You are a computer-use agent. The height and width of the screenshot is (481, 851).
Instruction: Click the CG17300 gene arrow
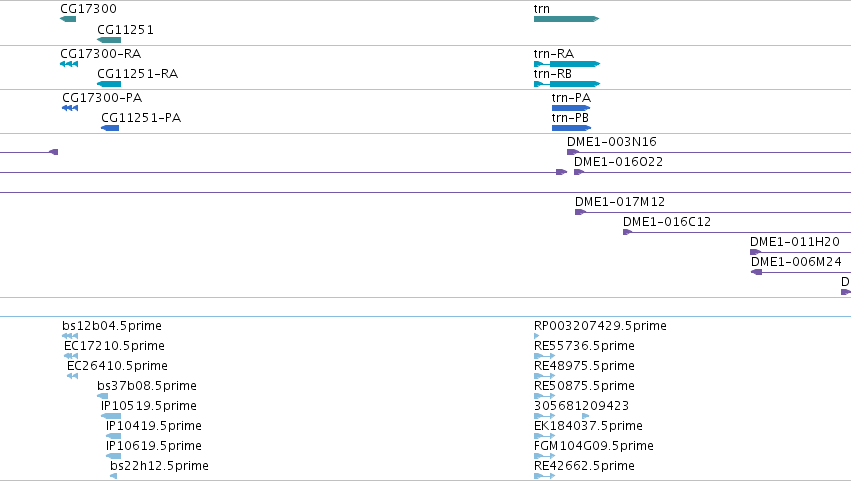[68, 19]
